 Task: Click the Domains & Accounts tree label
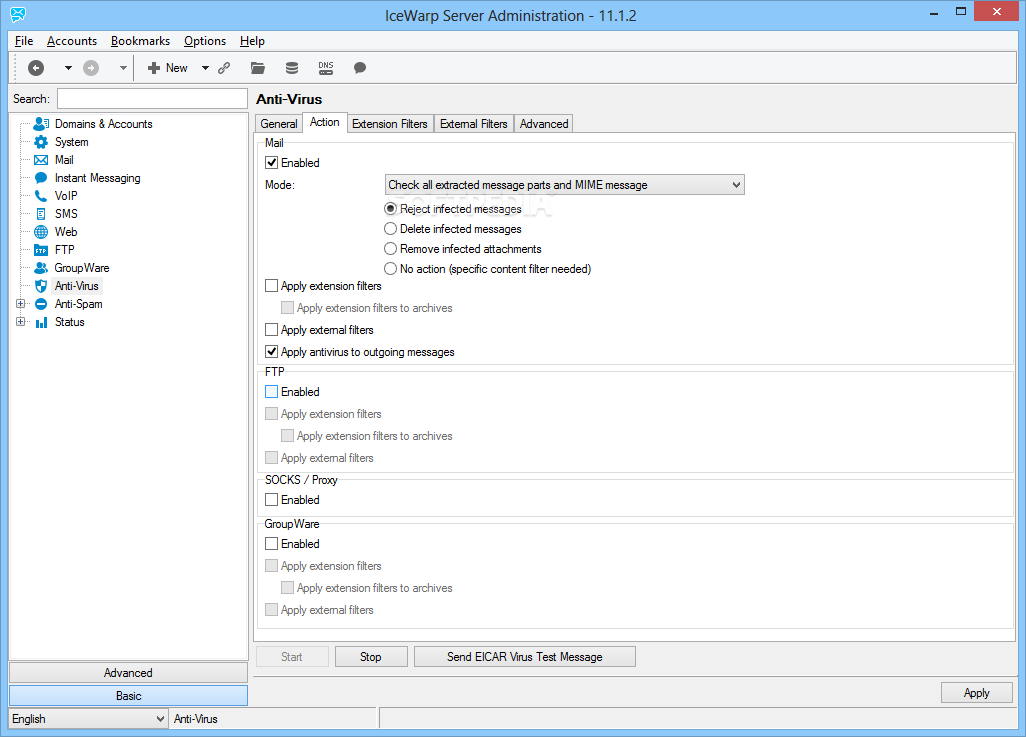[103, 124]
